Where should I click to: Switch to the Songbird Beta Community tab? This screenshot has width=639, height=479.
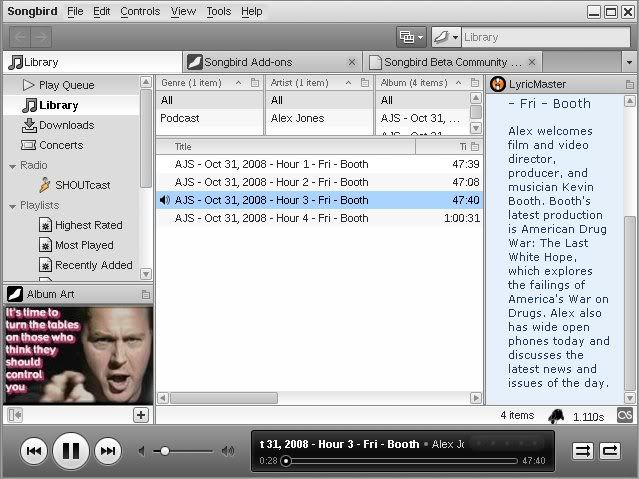(x=453, y=62)
